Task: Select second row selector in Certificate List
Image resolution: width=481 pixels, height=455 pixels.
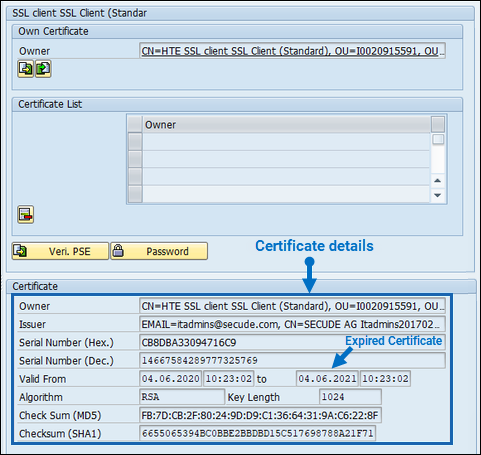Action: coord(135,159)
